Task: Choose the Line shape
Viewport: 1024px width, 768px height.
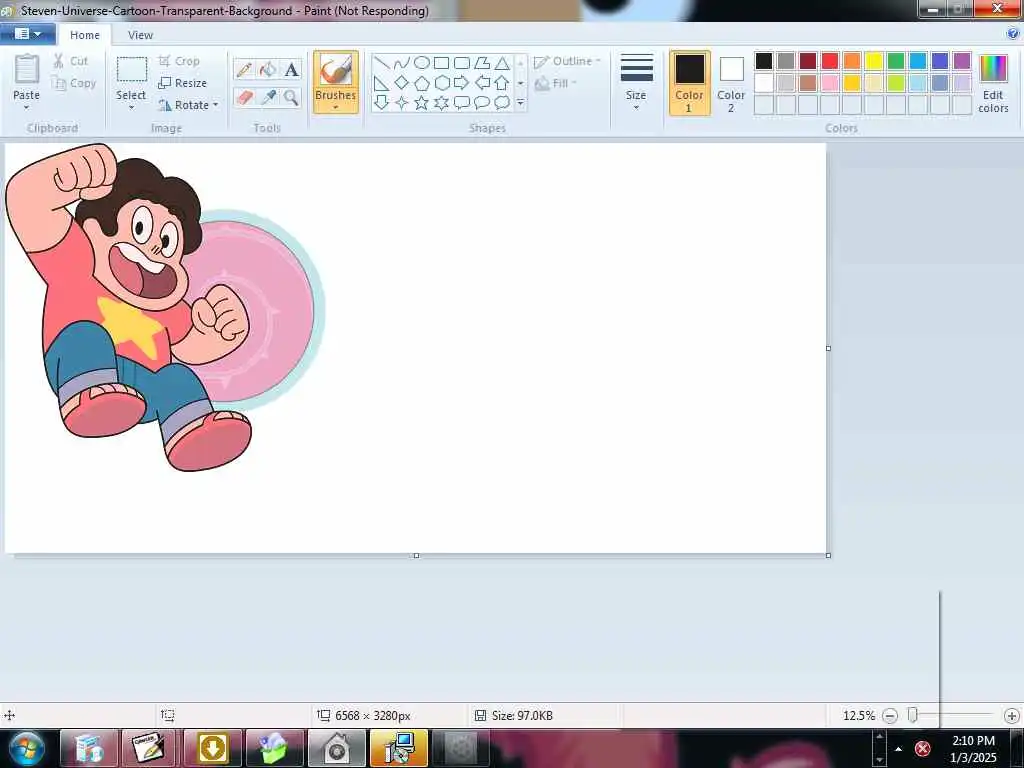Action: 382,63
